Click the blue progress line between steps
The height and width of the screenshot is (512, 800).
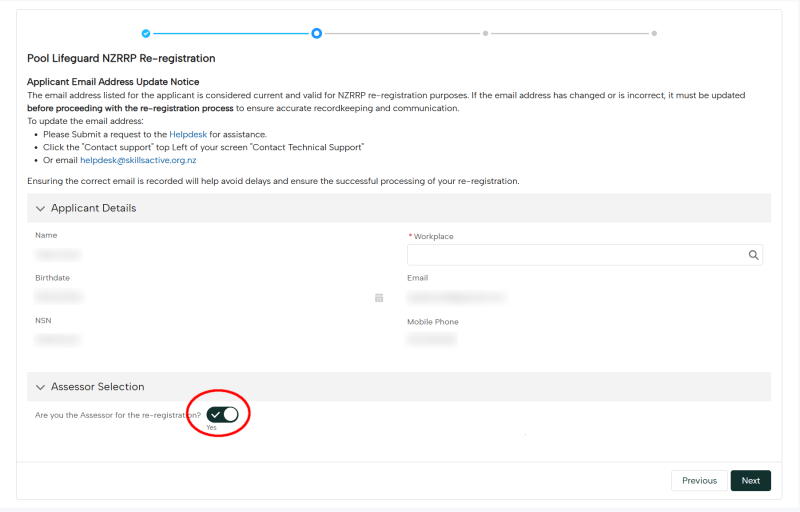coord(231,34)
